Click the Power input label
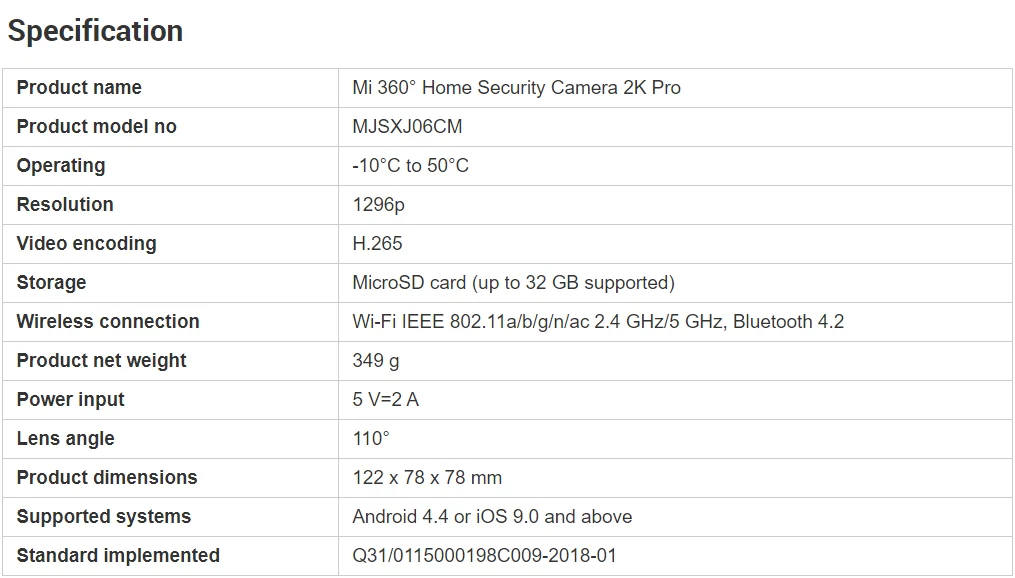Image resolution: width=1015 pixels, height=578 pixels. pyautogui.click(x=71, y=400)
